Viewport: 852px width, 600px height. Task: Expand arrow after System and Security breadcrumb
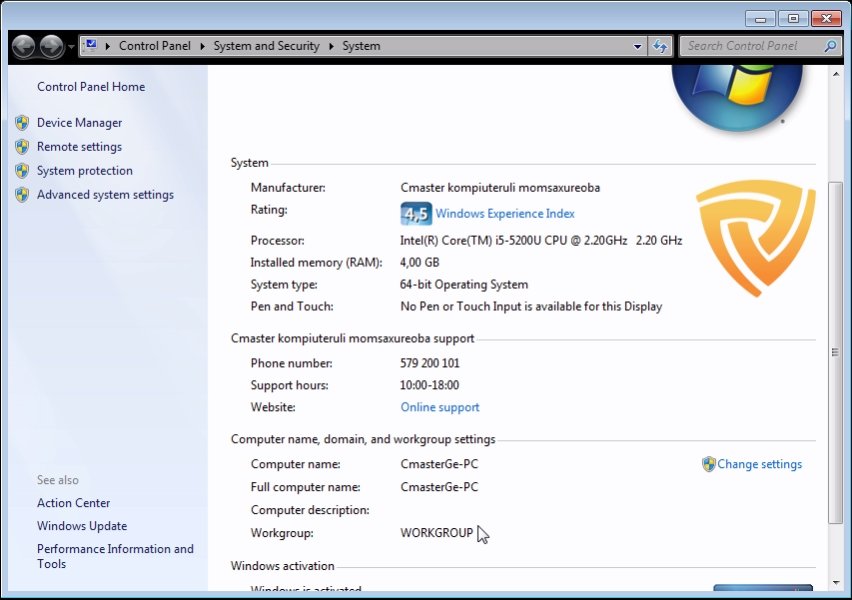tap(331, 46)
